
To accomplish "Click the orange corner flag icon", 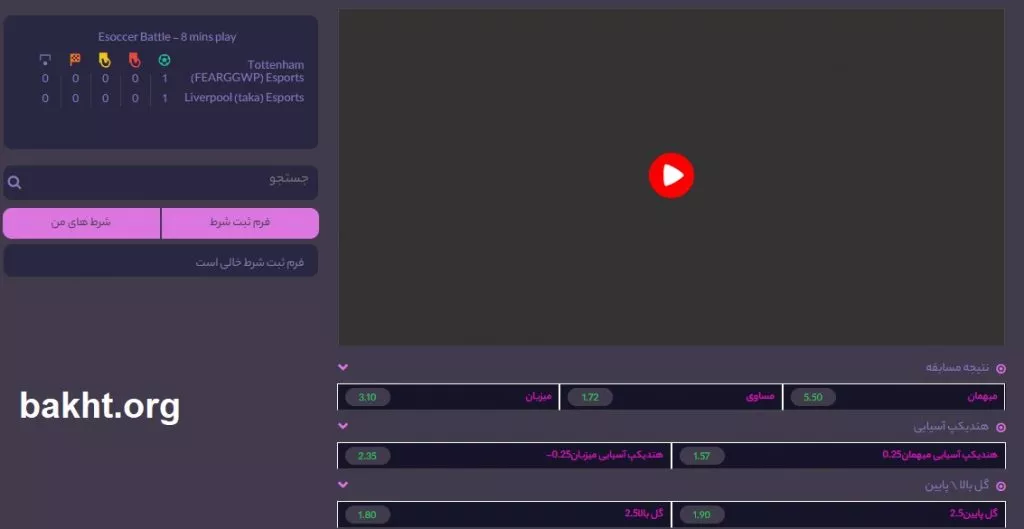I will (x=75, y=60).
